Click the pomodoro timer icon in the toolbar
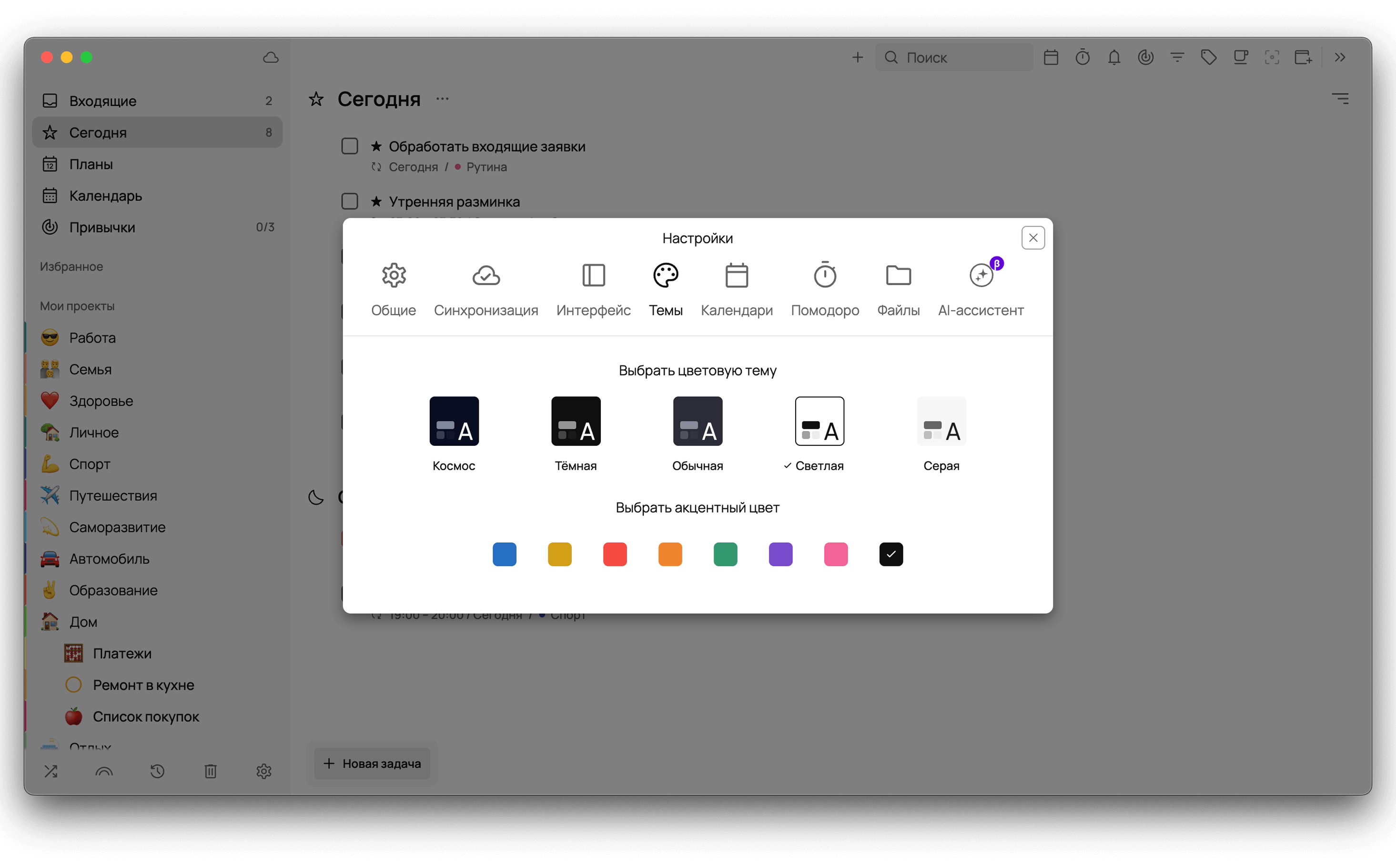Image resolution: width=1396 pixels, height=868 pixels. [x=1082, y=58]
